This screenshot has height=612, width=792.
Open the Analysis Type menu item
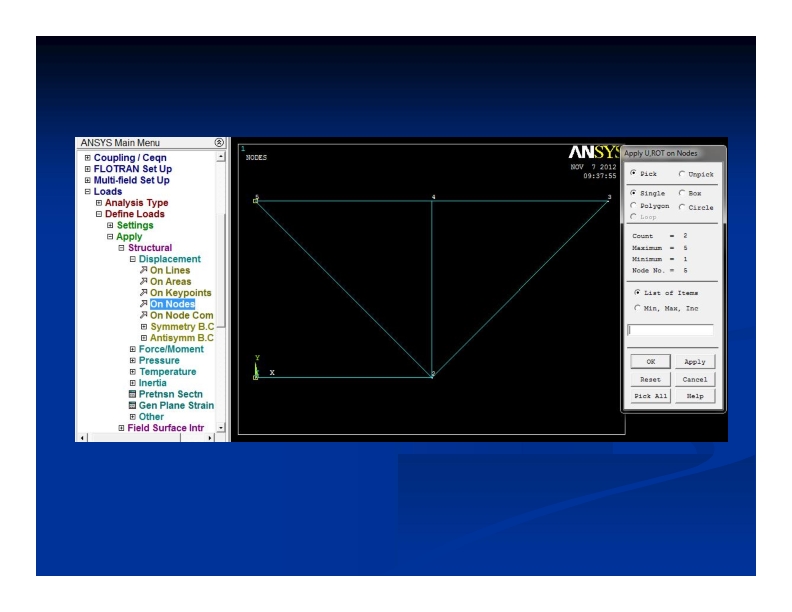point(137,203)
